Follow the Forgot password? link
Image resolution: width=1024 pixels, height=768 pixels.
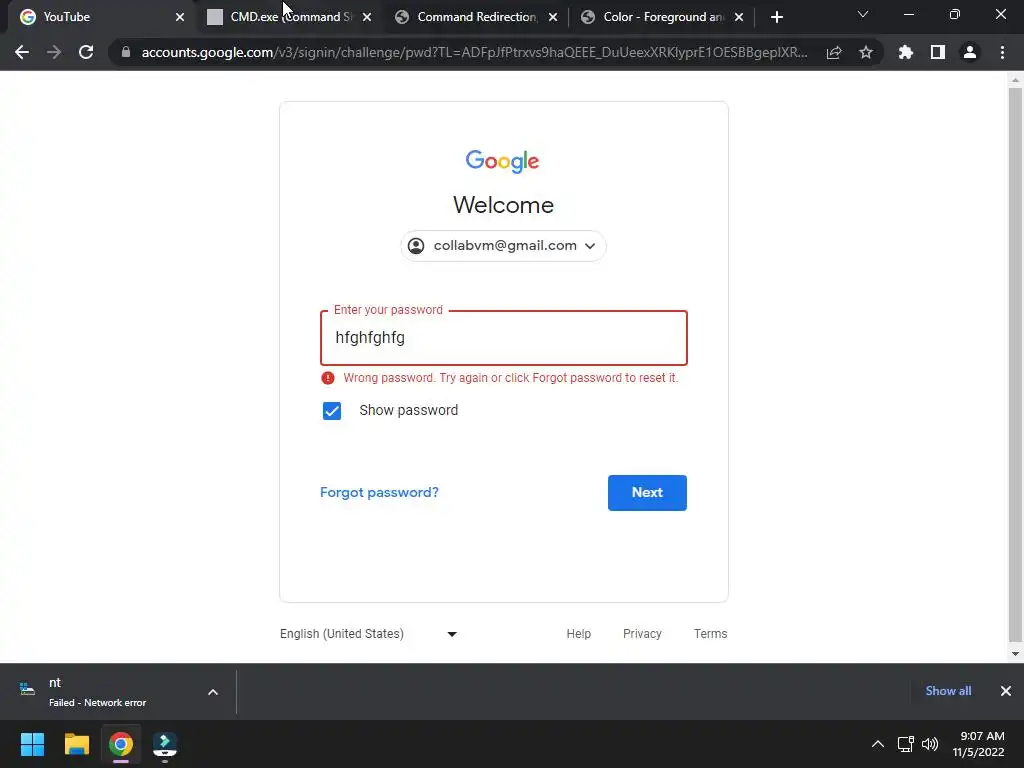(x=379, y=492)
